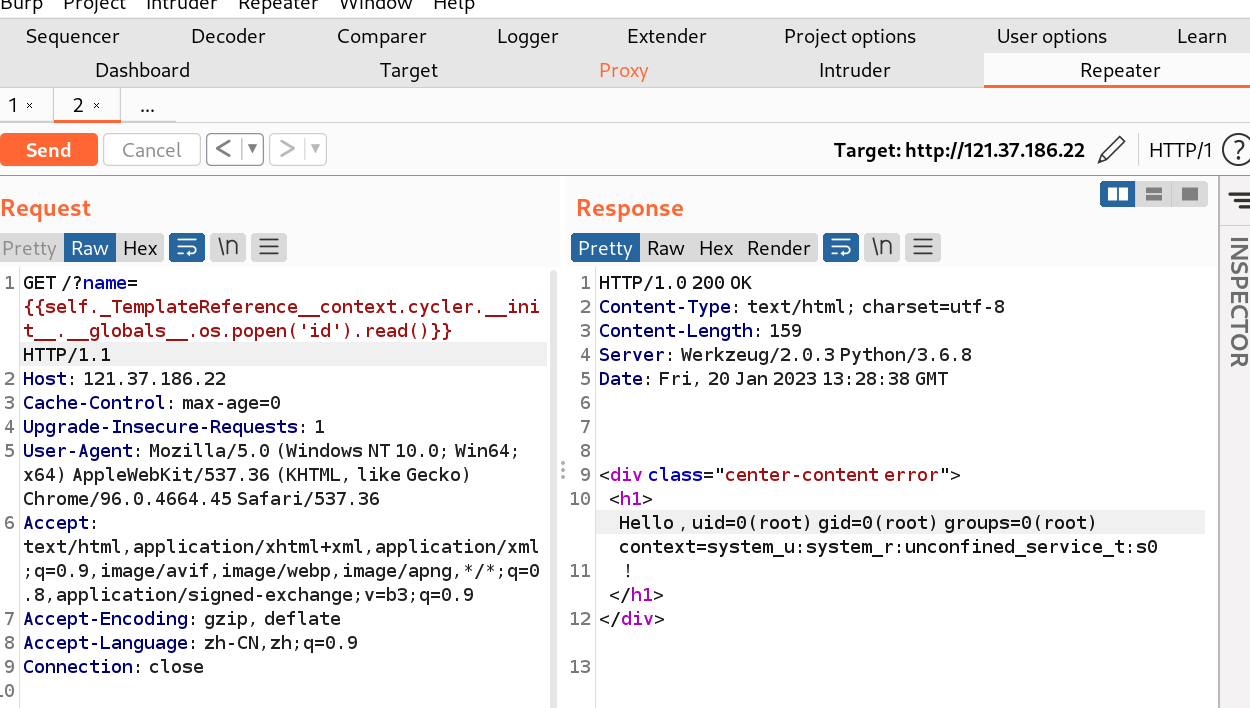Open Request pane hamburger menu
The image size is (1250, 708).
point(269,247)
